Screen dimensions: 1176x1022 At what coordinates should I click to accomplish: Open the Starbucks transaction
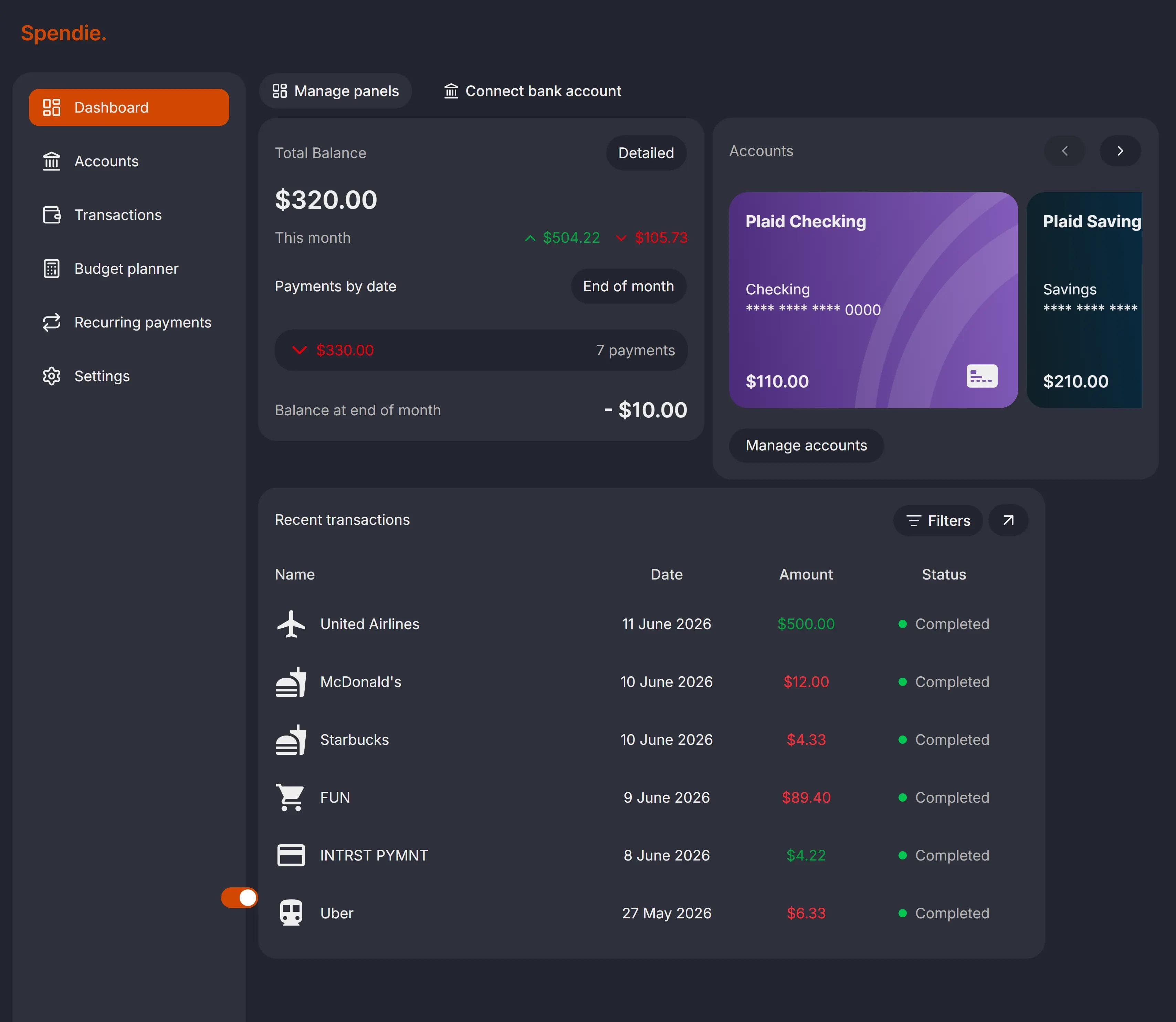[652, 740]
